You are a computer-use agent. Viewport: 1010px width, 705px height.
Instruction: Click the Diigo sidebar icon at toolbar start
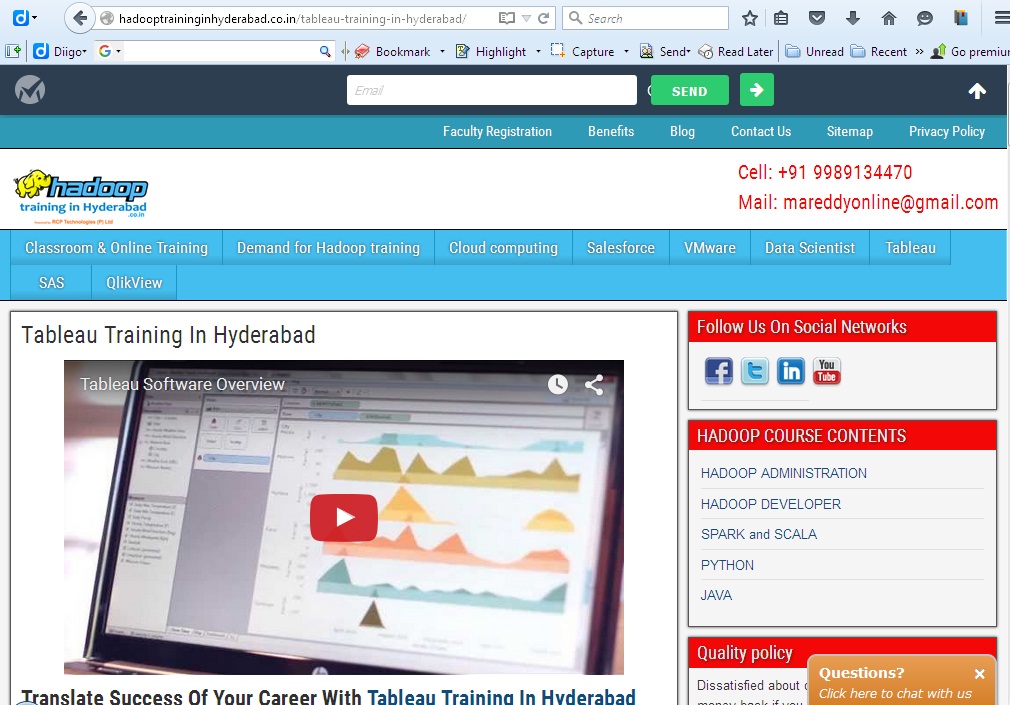click(x=13, y=51)
